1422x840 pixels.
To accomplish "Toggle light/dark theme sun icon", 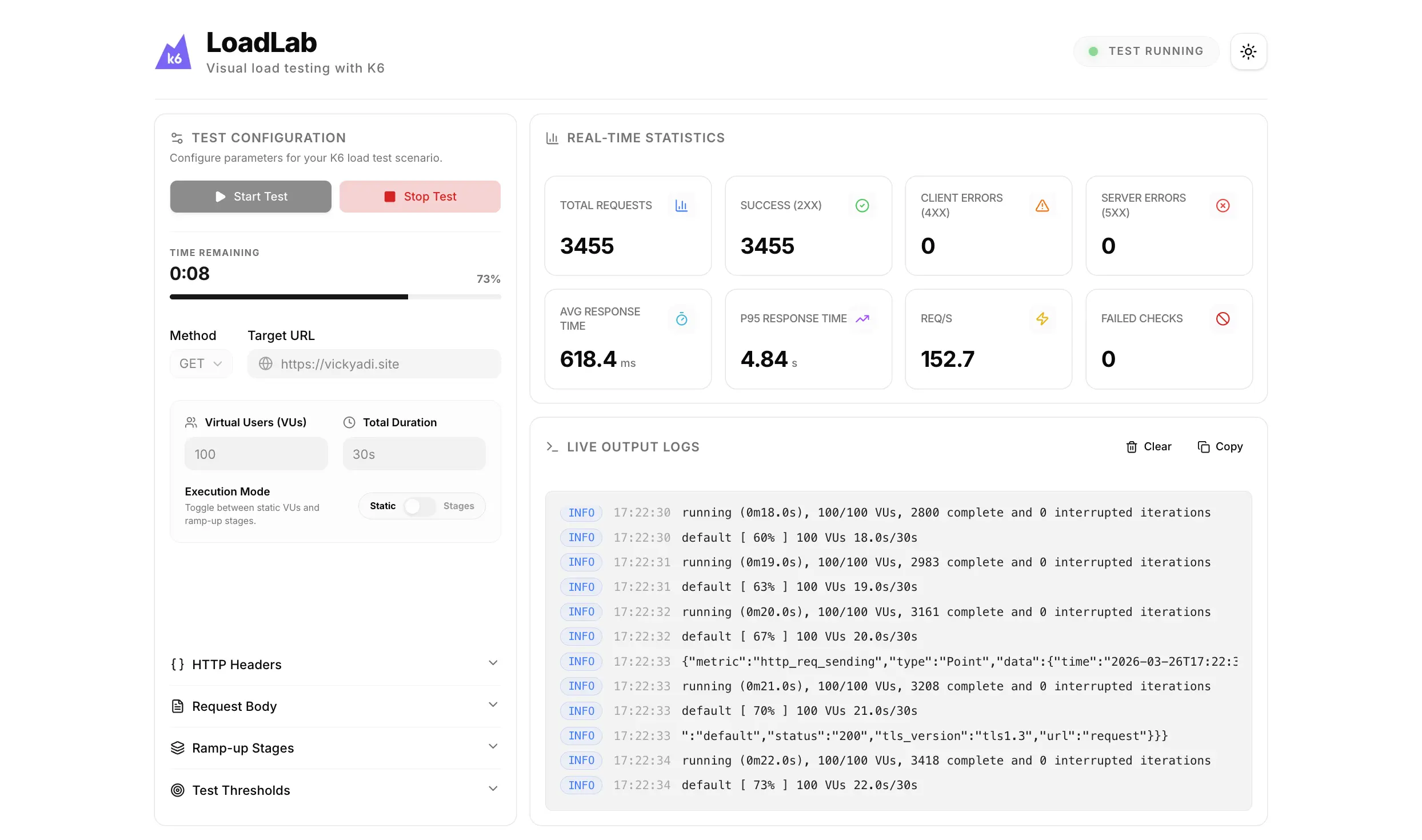I will pos(1248,51).
